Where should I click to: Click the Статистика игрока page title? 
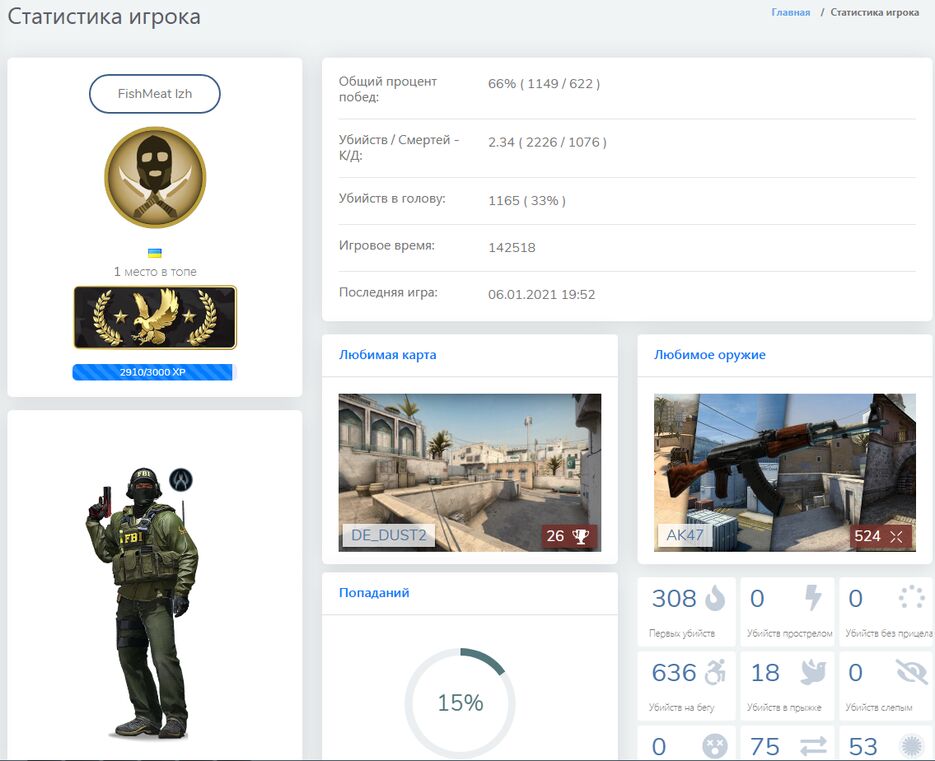point(104,16)
